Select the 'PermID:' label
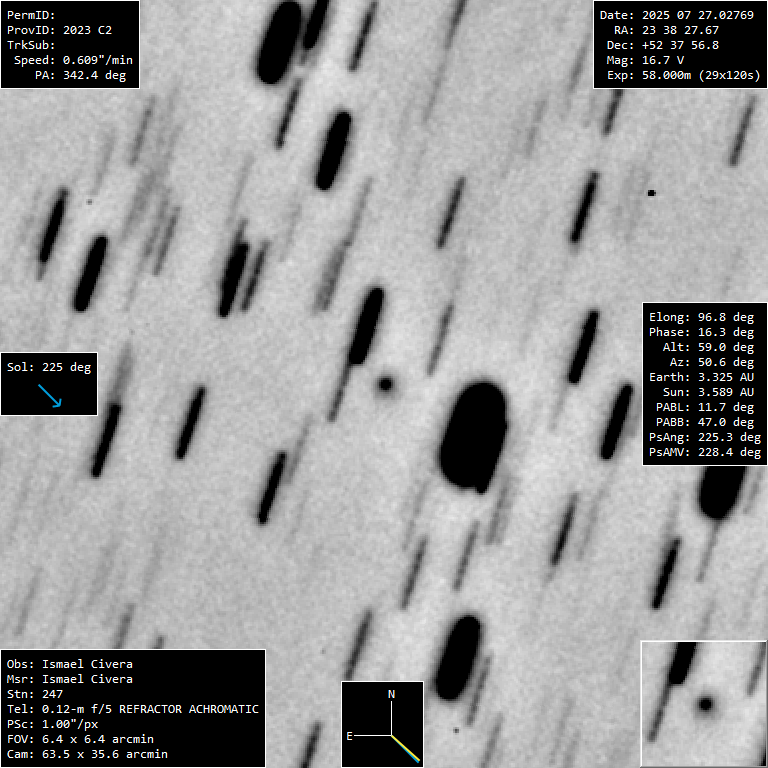Viewport: 768px width, 768px height. [x=31, y=15]
